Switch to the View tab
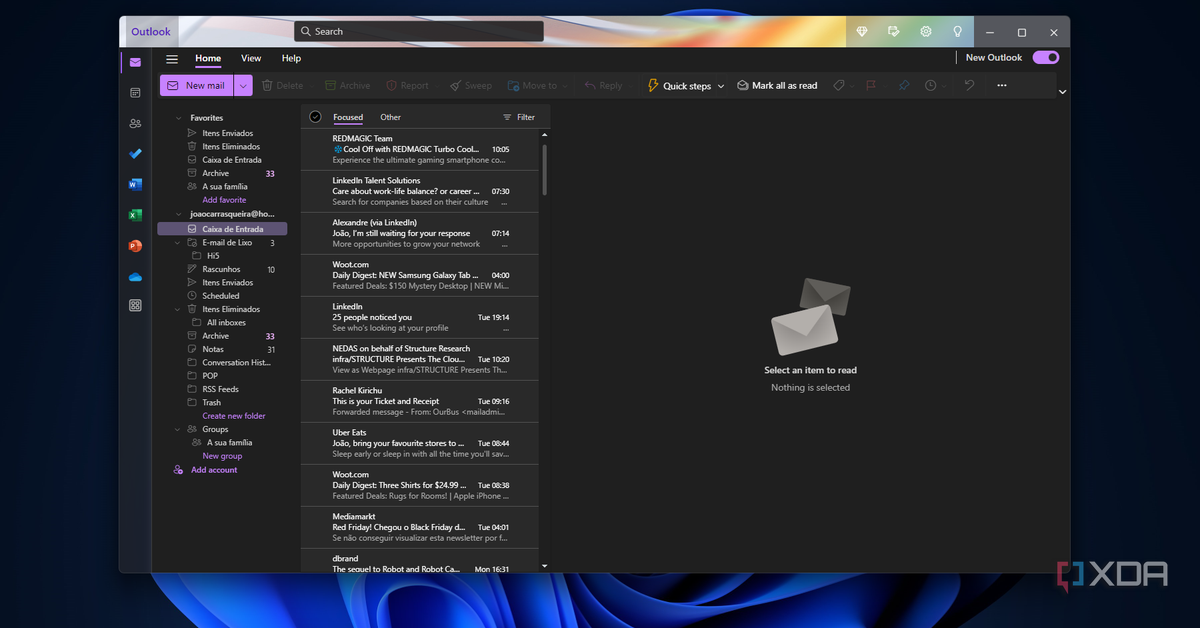Viewport: 1200px width, 628px height. tap(251, 59)
